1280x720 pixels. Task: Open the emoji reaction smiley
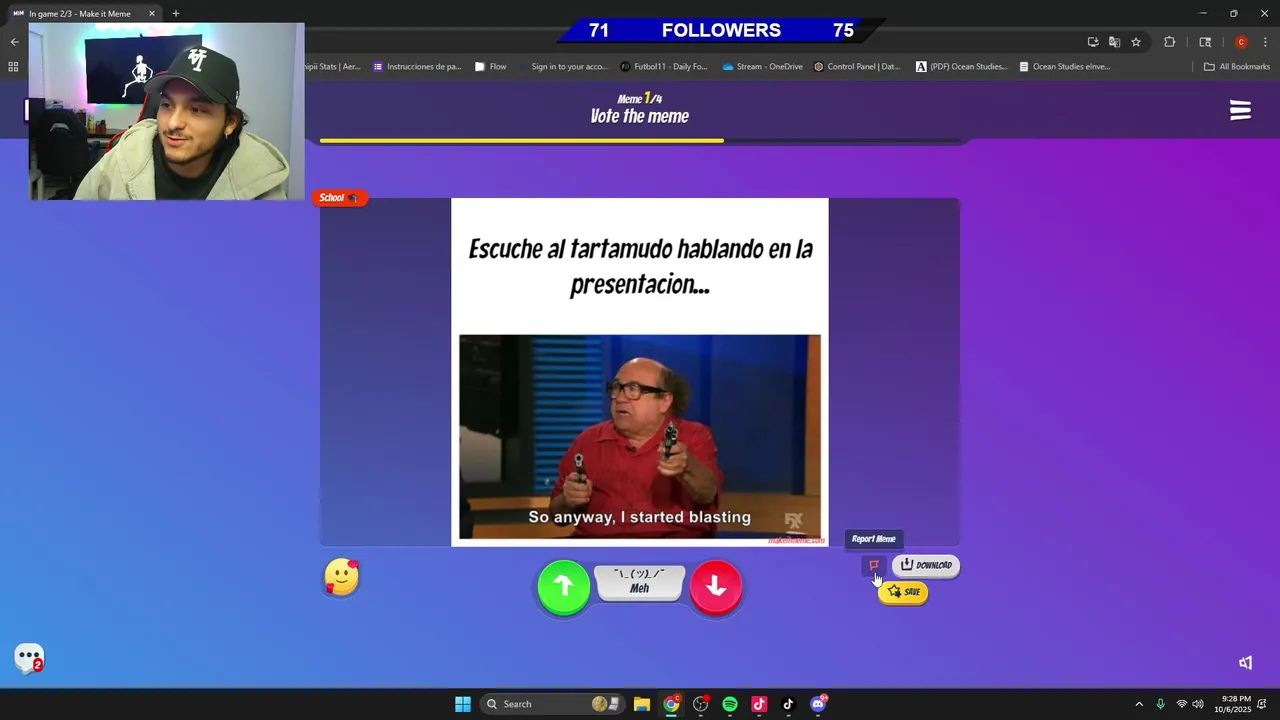click(341, 577)
